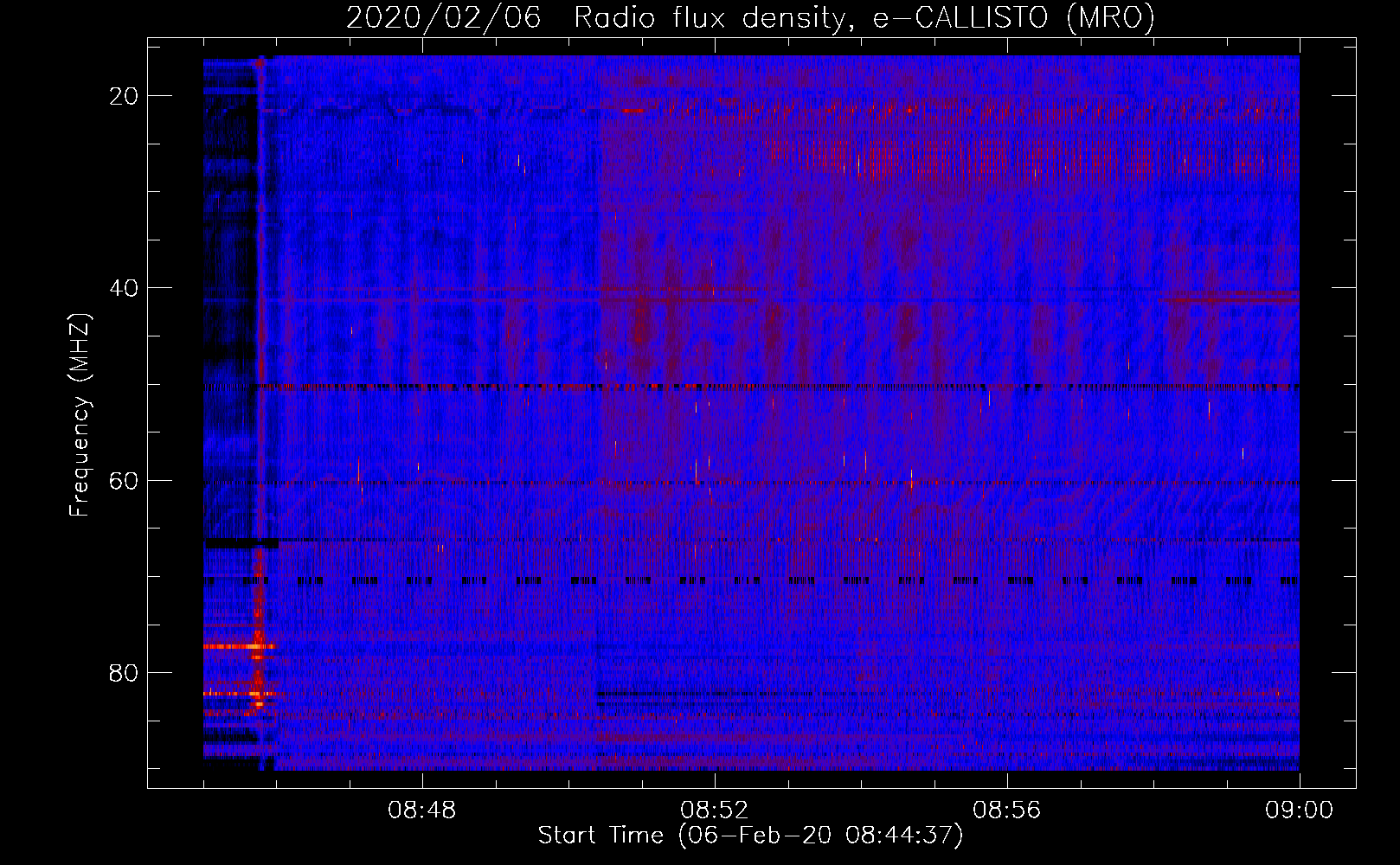This screenshot has height=865, width=1400.
Task: Click the y-axis label 'Frequency (MHZ)'
Action: click(80, 415)
